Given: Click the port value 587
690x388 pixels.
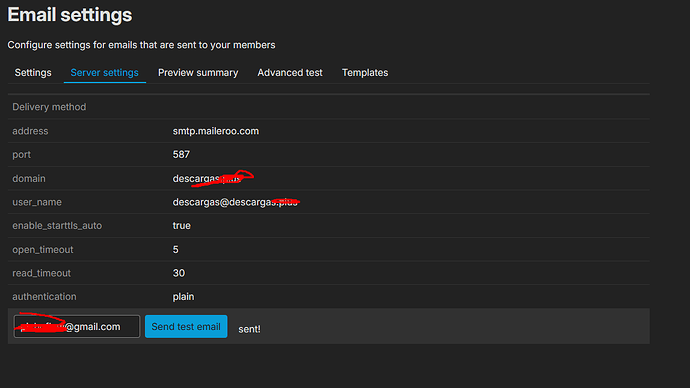Looking at the screenshot, I should pos(181,154).
